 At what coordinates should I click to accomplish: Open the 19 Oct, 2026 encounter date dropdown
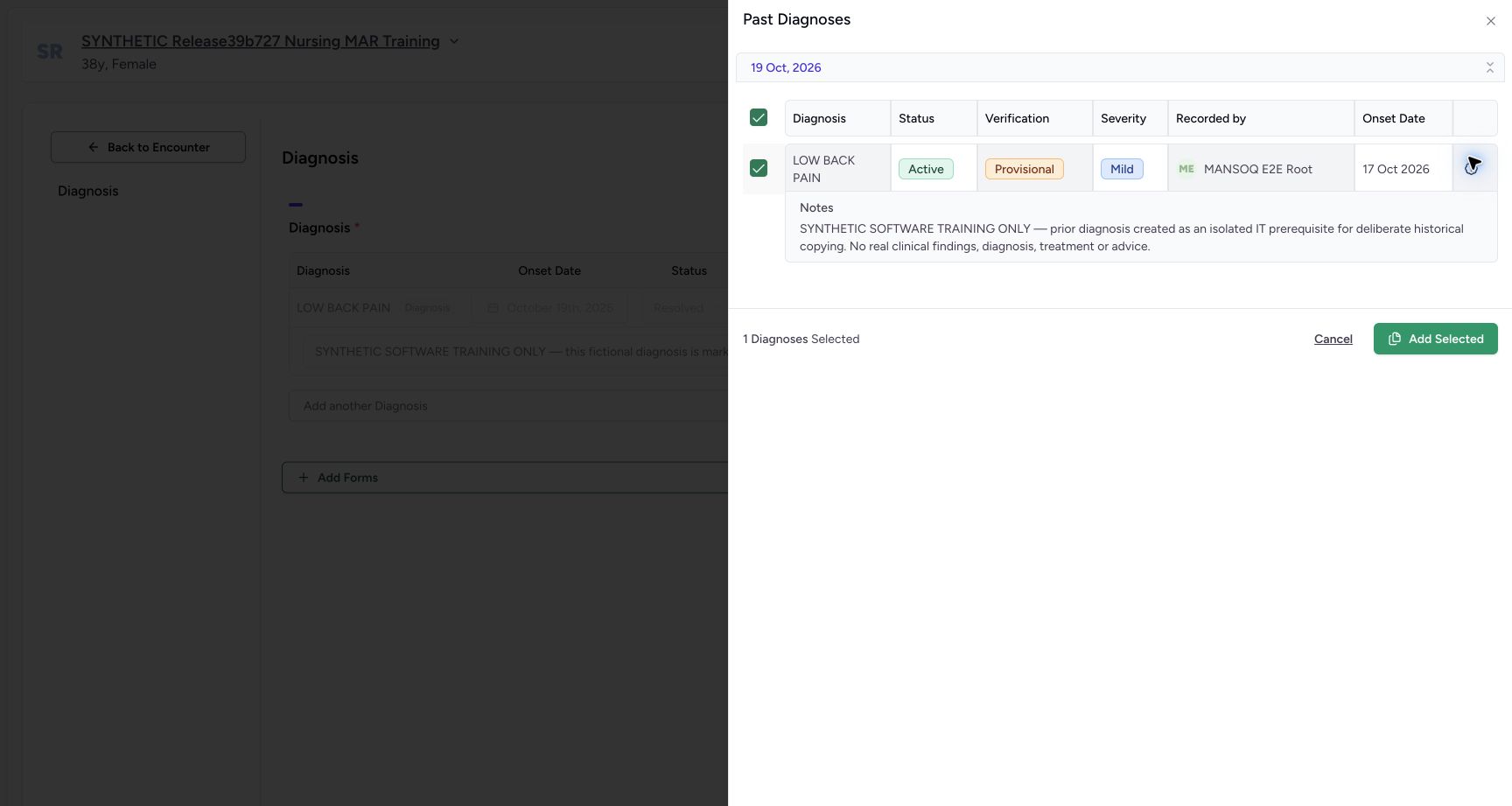point(1120,67)
